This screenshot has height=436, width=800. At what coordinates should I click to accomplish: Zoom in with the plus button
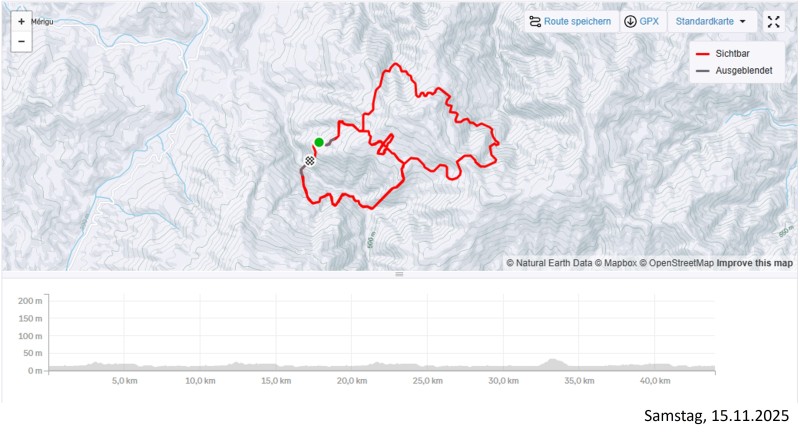[21, 21]
